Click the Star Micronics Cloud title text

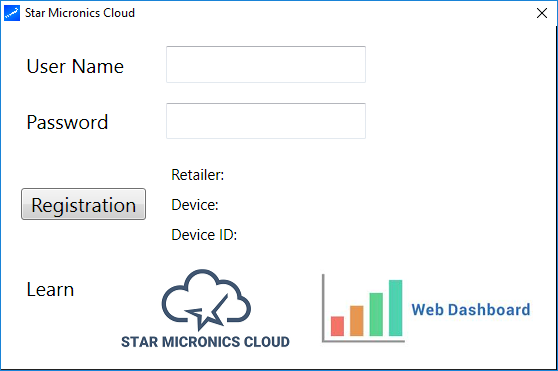point(80,13)
